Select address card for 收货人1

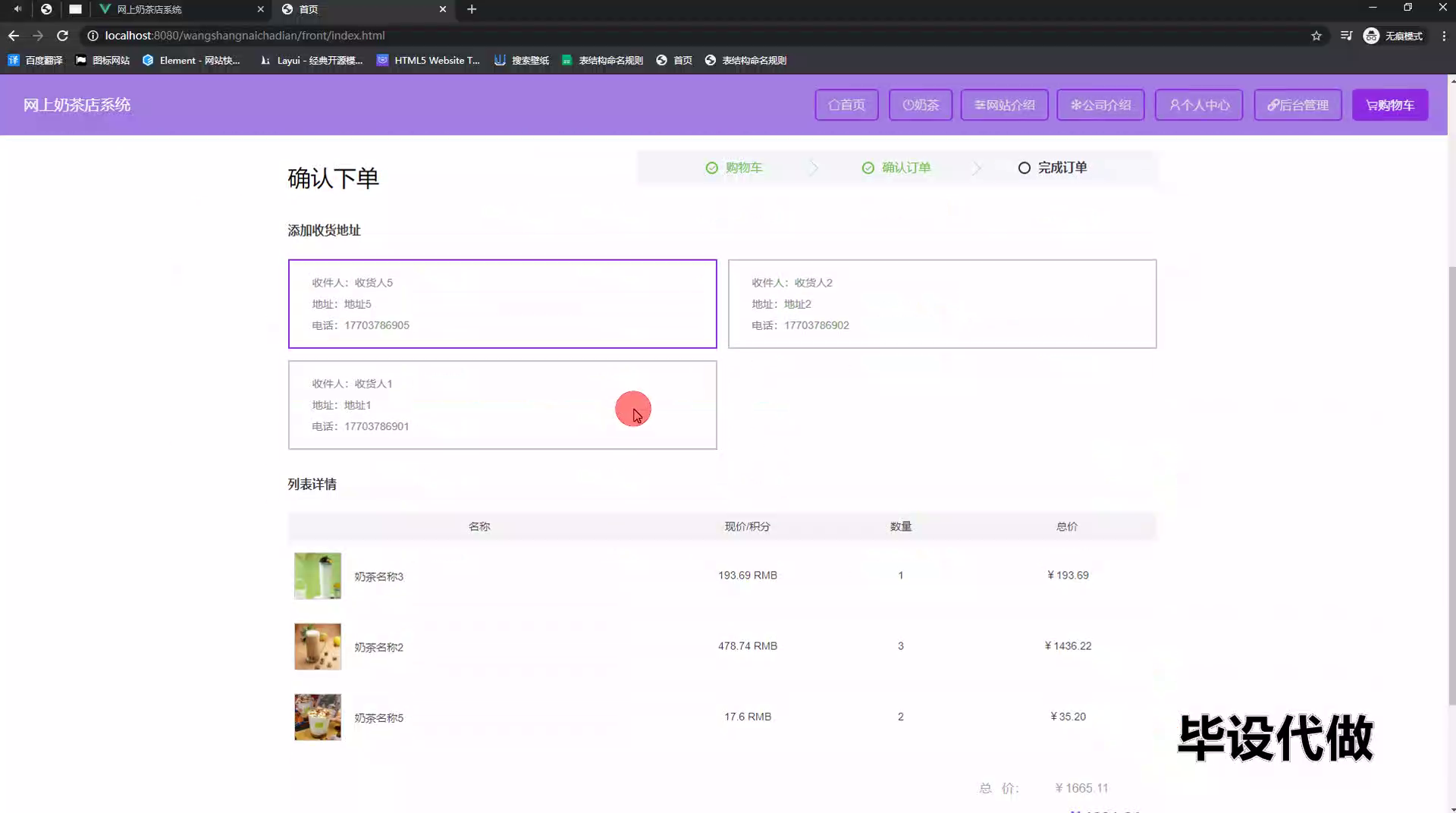tap(502, 405)
